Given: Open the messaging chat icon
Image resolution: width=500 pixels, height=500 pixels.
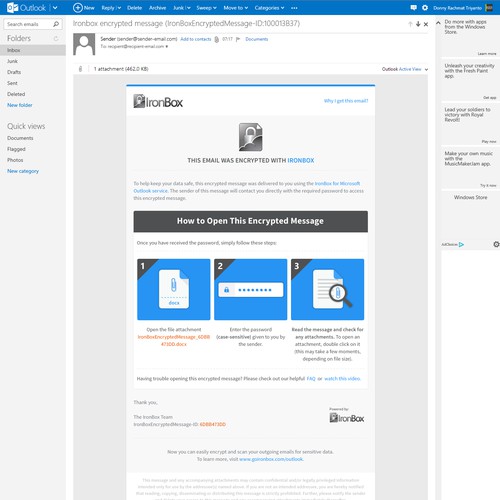Looking at the screenshot, I should [413, 8].
